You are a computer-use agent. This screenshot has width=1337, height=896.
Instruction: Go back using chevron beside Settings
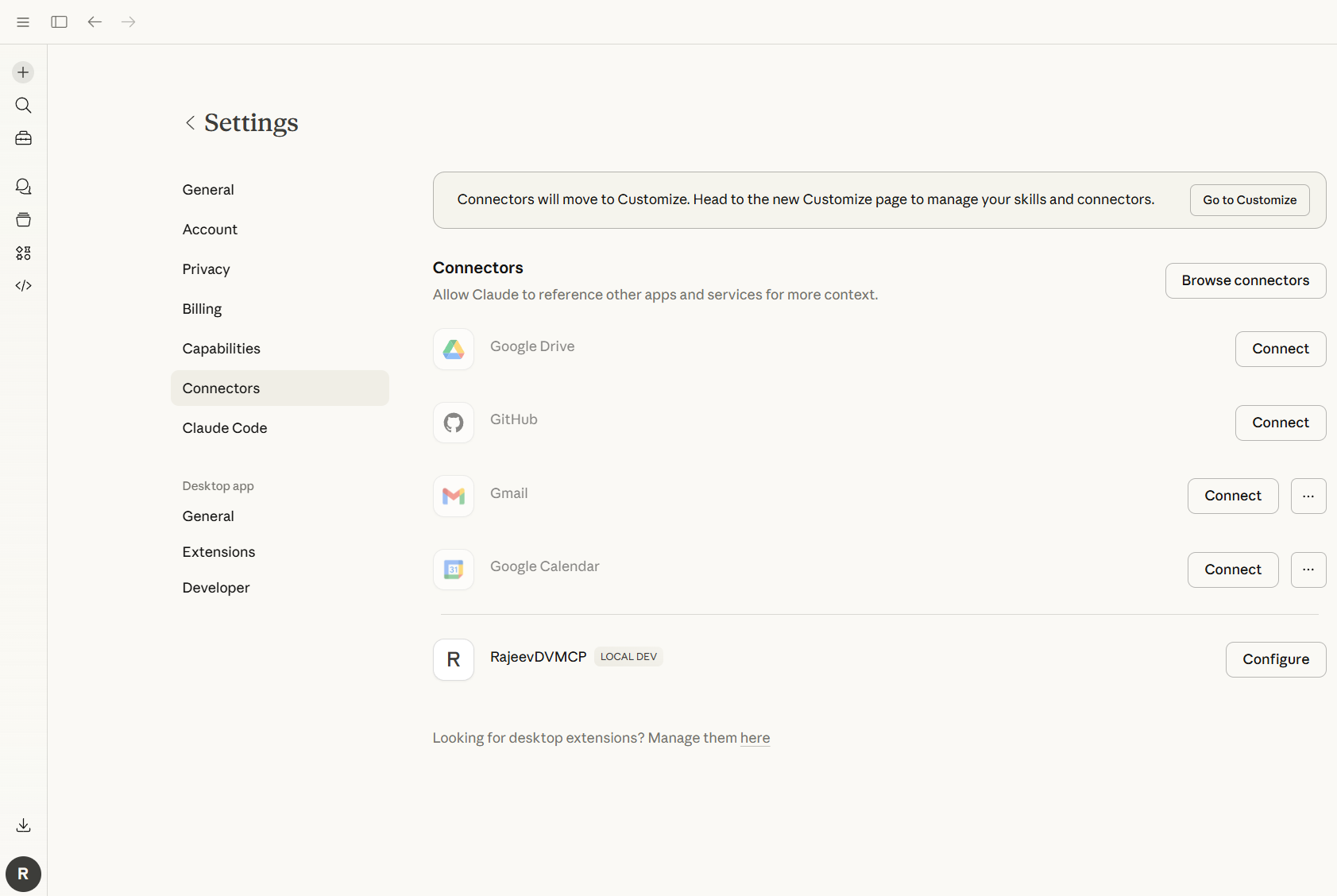click(x=190, y=122)
